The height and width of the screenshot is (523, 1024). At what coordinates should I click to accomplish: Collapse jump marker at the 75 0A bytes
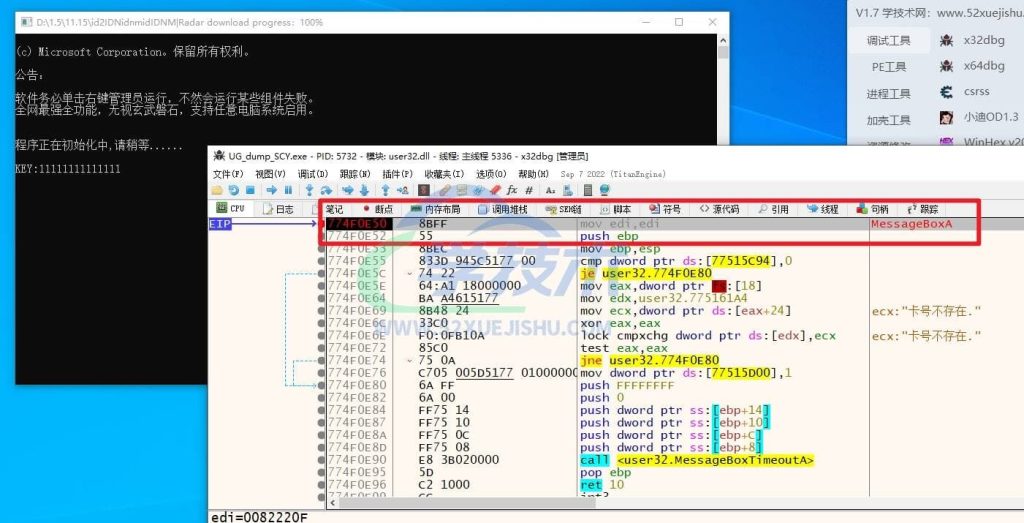(x=410, y=360)
